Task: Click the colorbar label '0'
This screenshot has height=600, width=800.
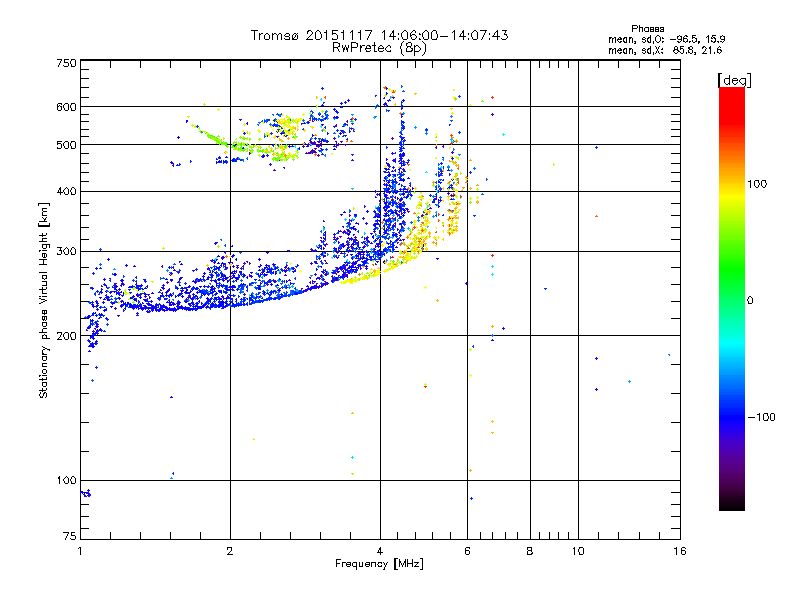Action: [750, 301]
